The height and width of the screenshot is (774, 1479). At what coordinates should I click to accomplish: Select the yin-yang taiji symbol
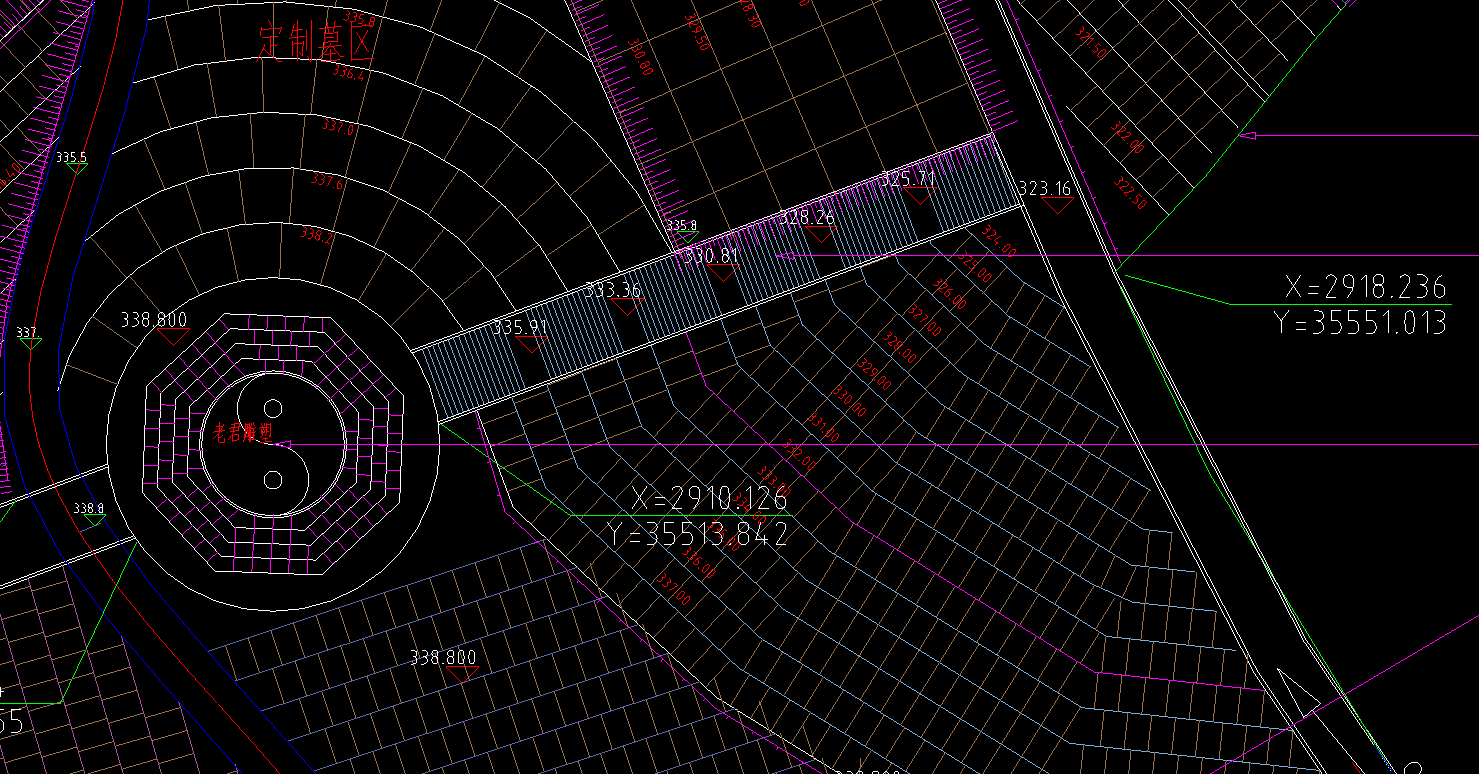273,445
